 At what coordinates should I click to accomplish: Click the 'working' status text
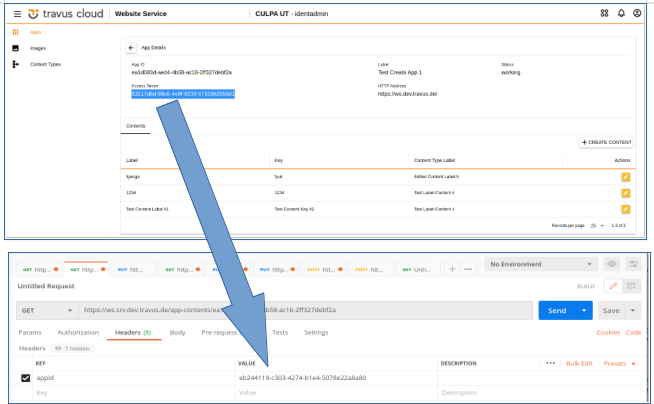(511, 72)
